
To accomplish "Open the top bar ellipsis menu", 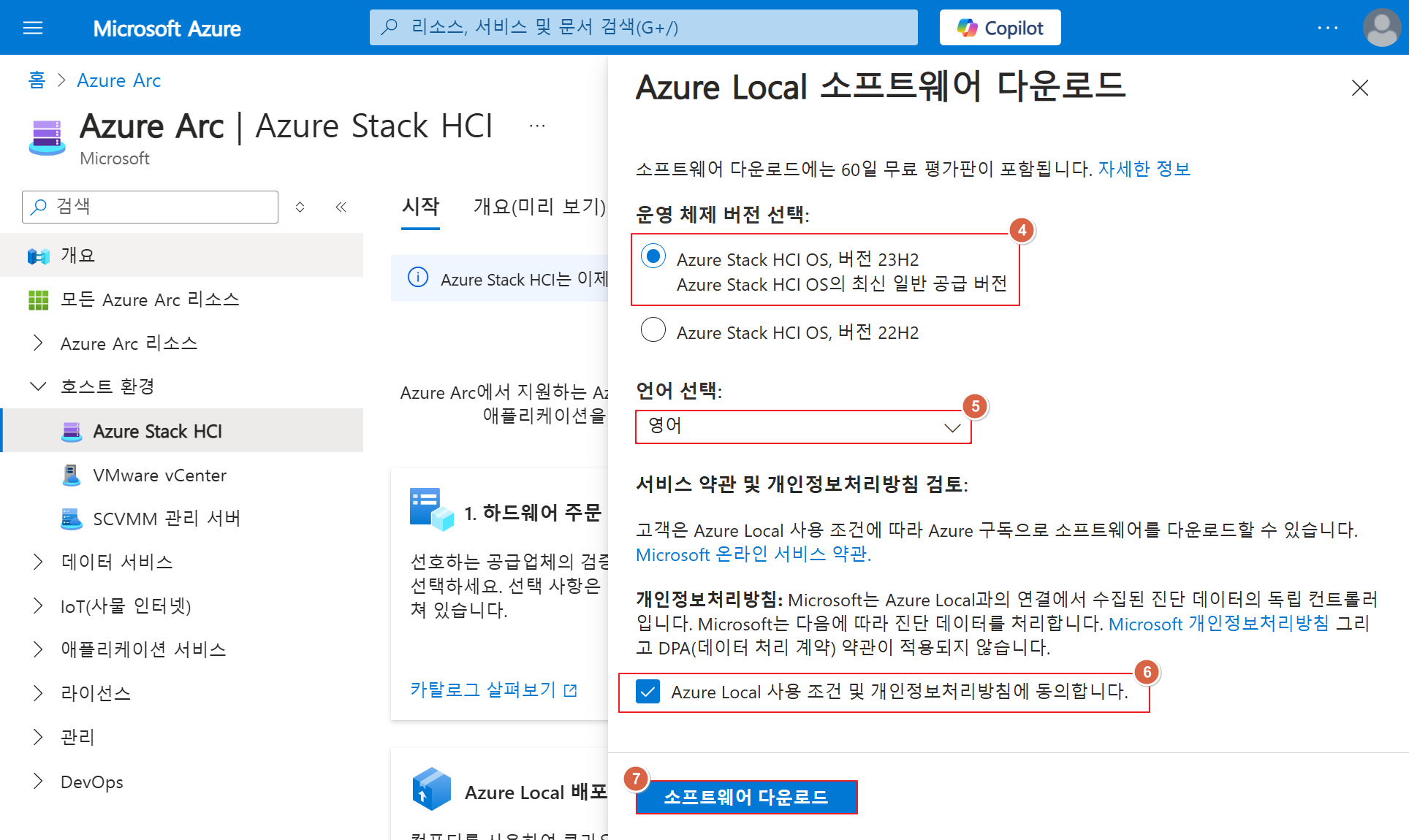I will [1327, 28].
